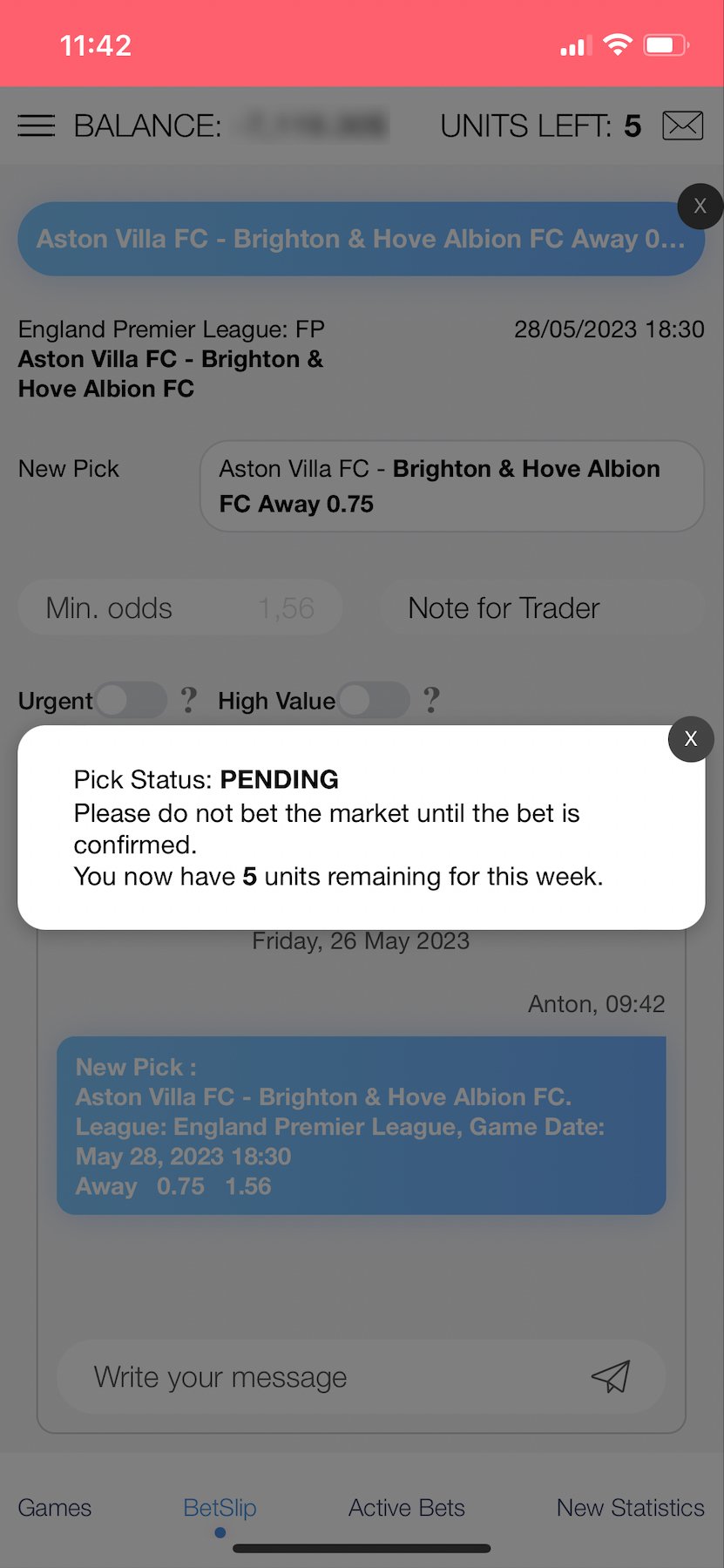Select the BetSlip tab
724x1568 pixels.
pos(220,1508)
